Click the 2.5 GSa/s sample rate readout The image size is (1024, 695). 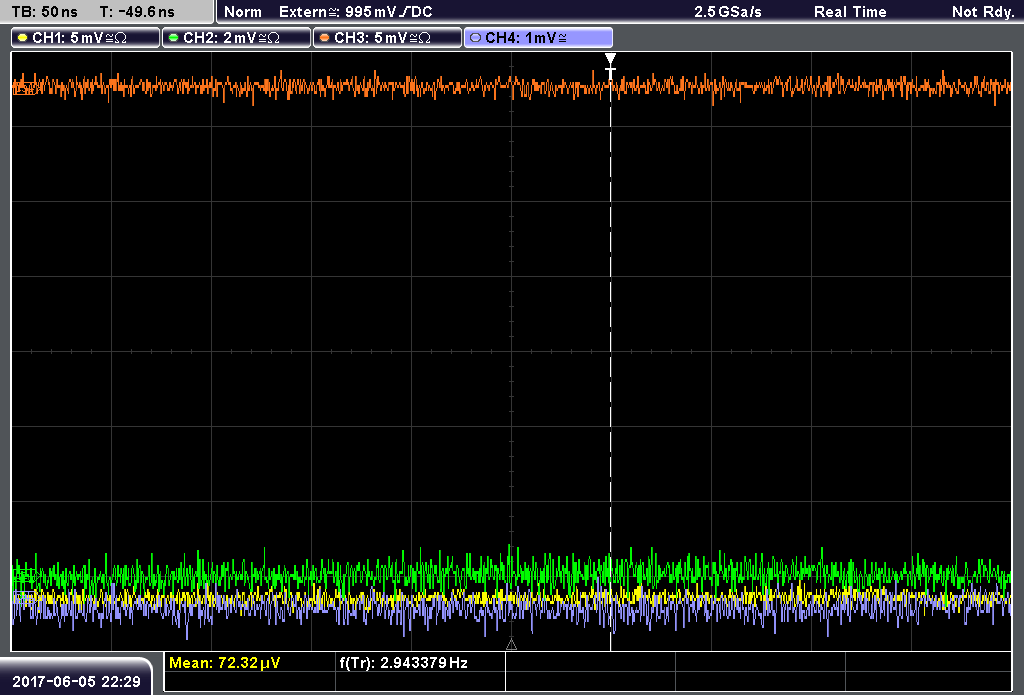(728, 12)
